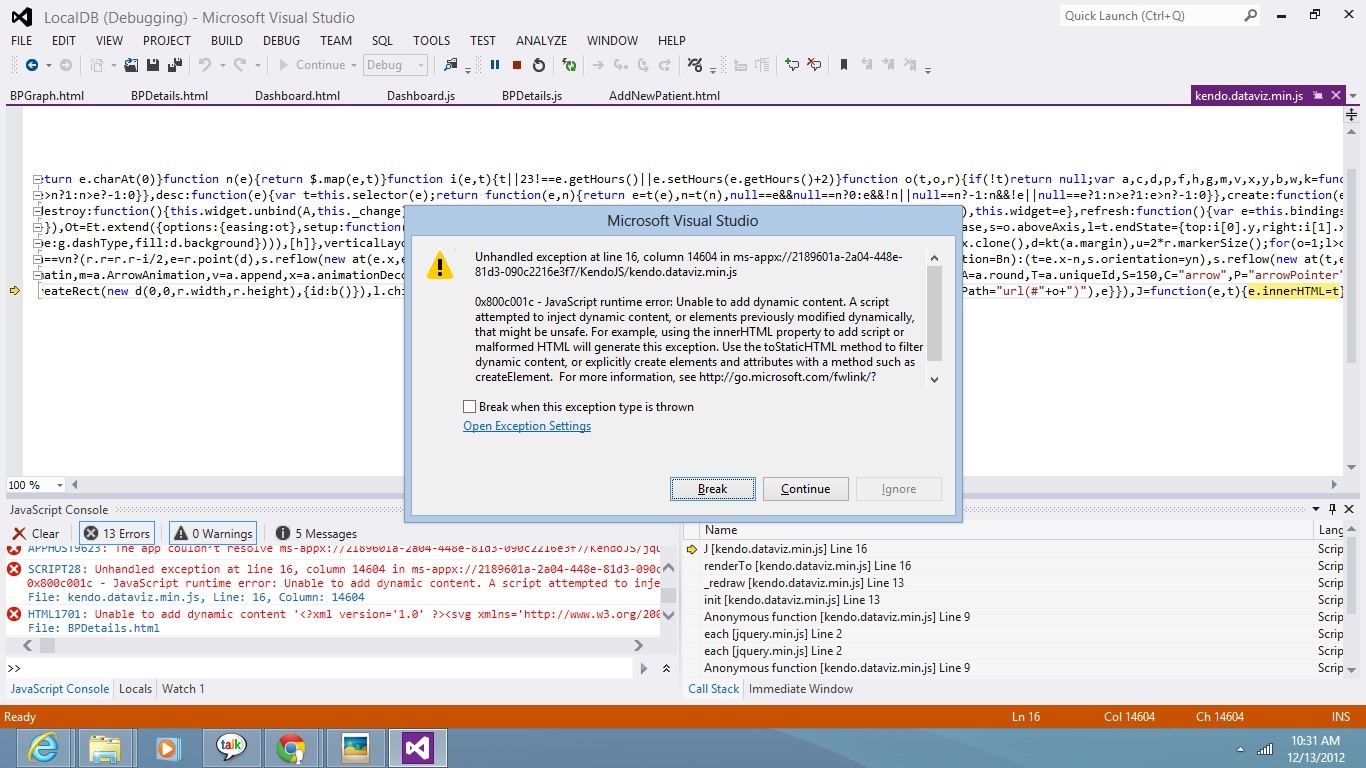This screenshot has height=768, width=1366.
Task: Switch to the Dashboard.js tab
Action: coord(421,96)
